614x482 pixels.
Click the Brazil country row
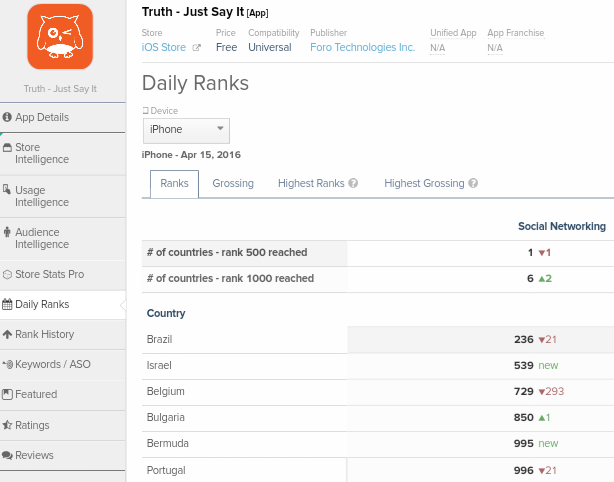click(378, 339)
